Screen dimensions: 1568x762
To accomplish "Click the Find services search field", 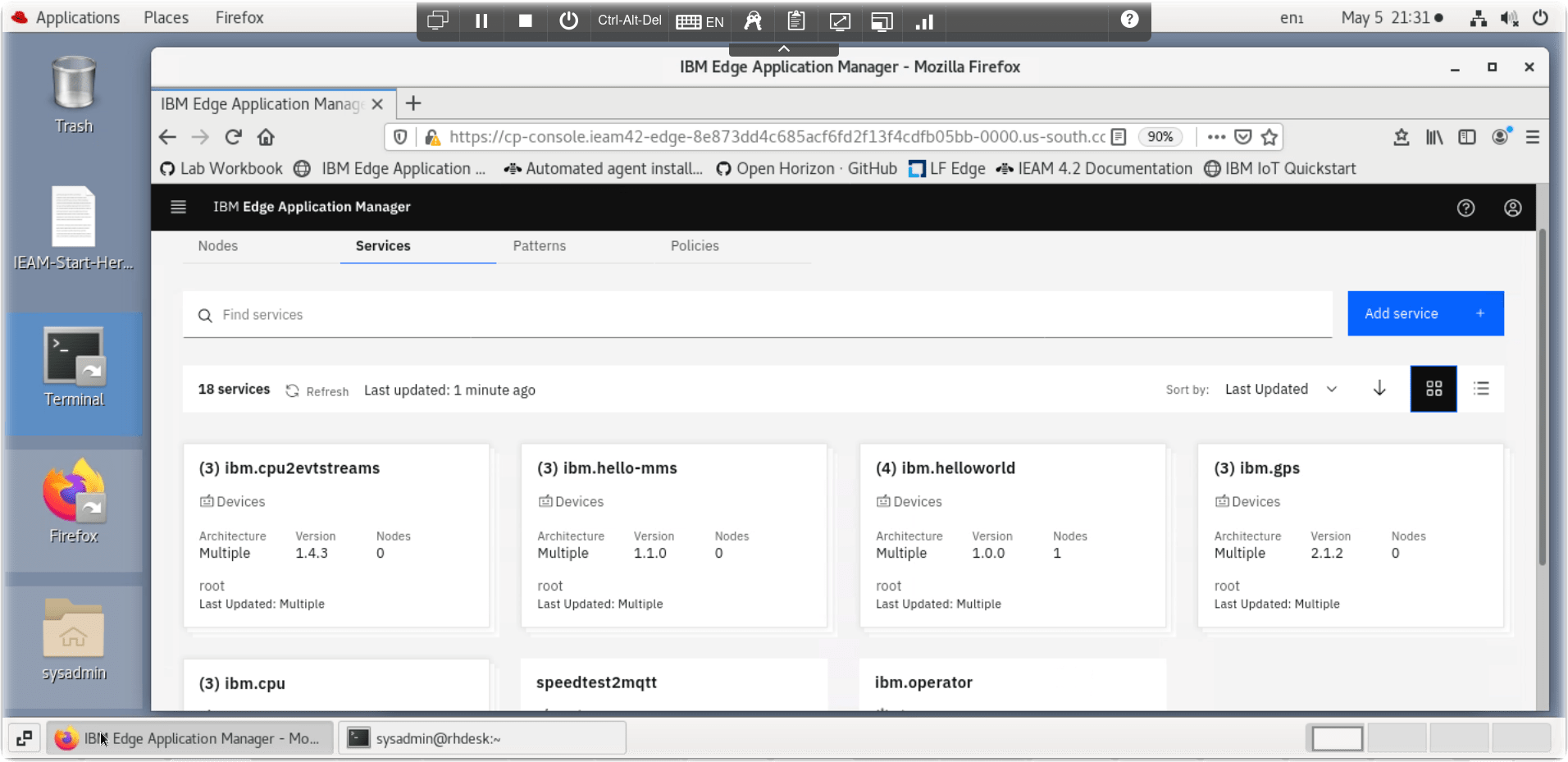I will click(757, 315).
